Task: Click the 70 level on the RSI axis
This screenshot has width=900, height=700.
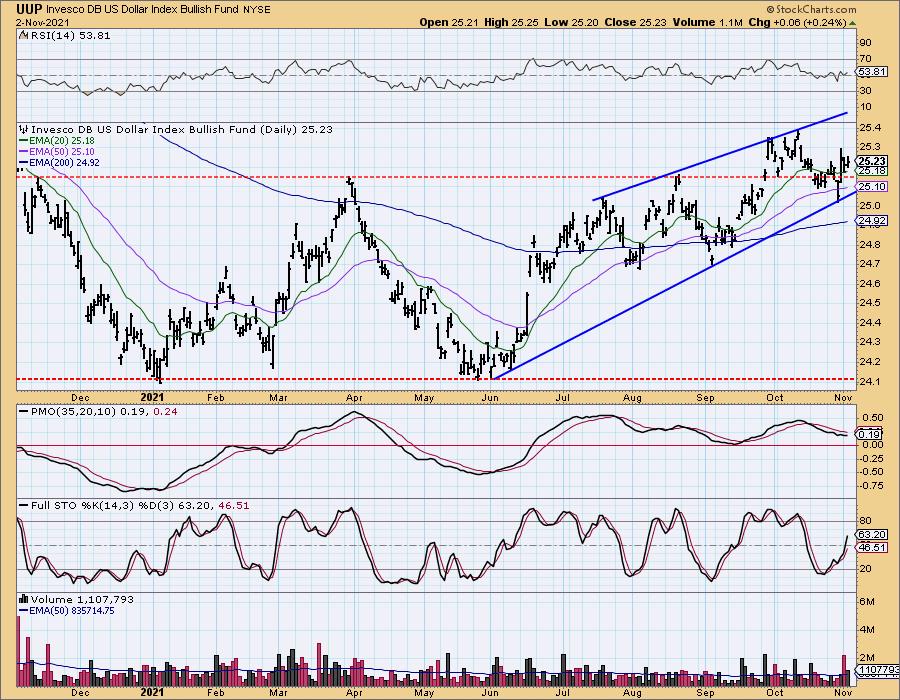Action: 865,59
